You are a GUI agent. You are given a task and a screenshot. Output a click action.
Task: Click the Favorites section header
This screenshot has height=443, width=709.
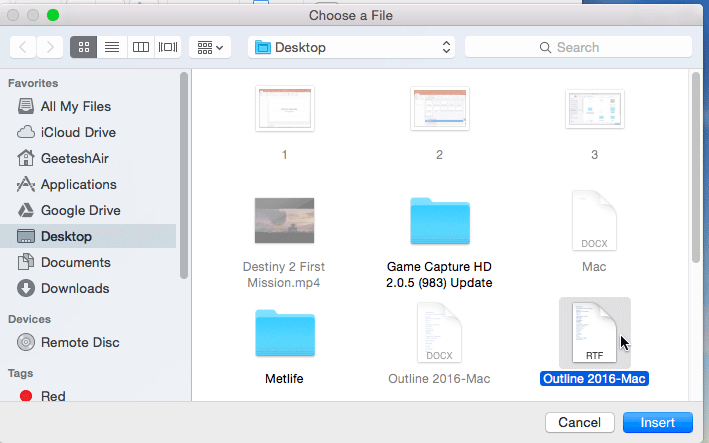(x=33, y=83)
